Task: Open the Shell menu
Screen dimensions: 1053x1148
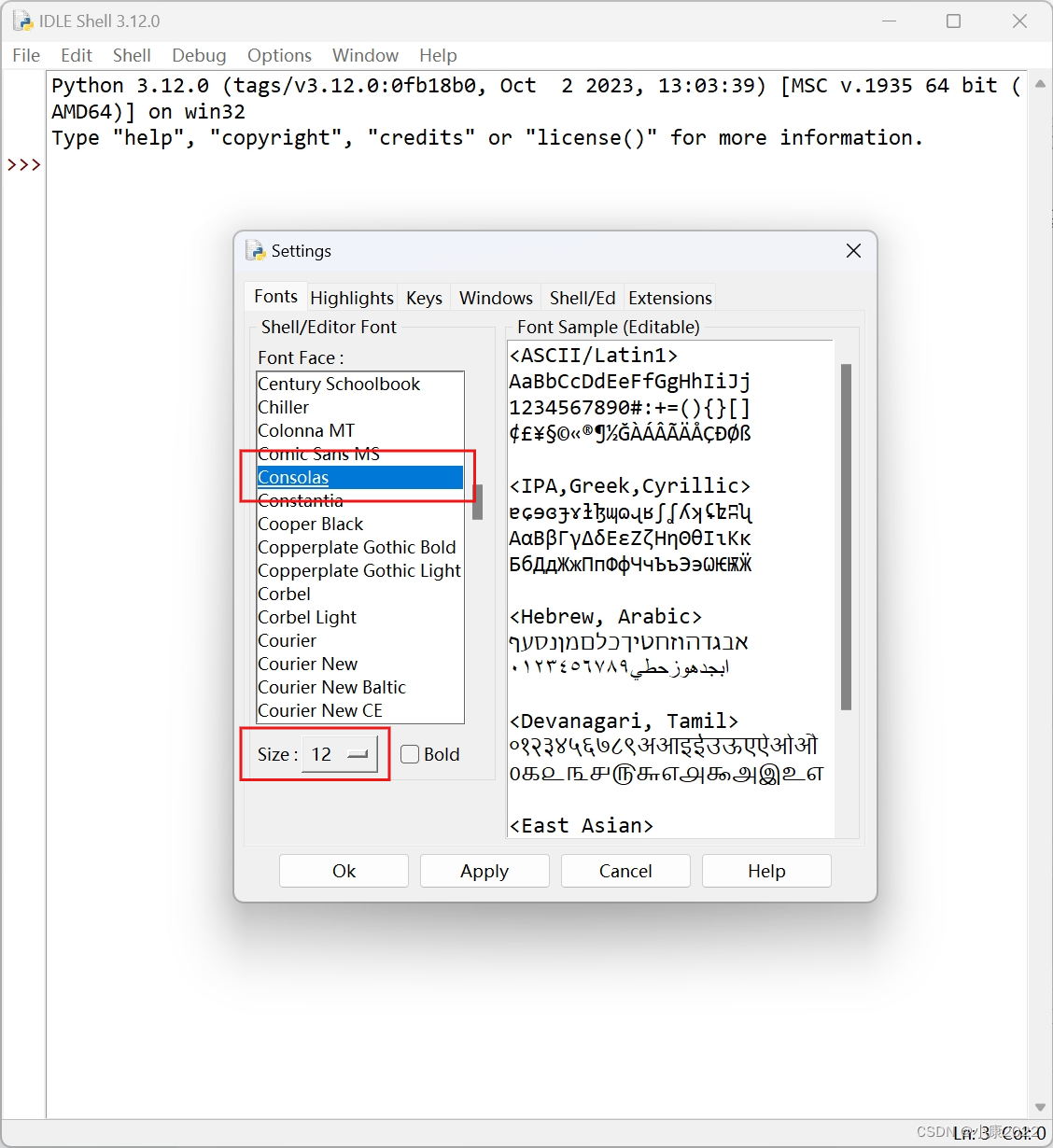Action: (x=132, y=55)
